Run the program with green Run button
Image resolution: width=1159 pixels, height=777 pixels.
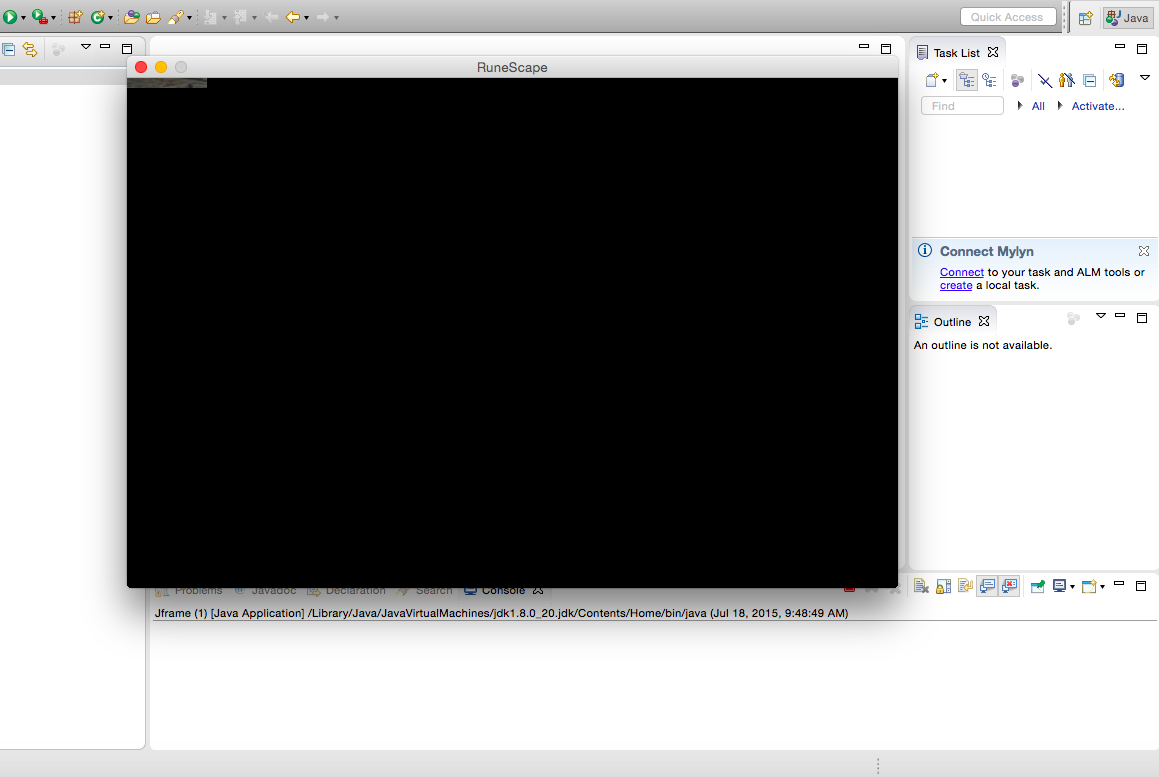tap(10, 16)
